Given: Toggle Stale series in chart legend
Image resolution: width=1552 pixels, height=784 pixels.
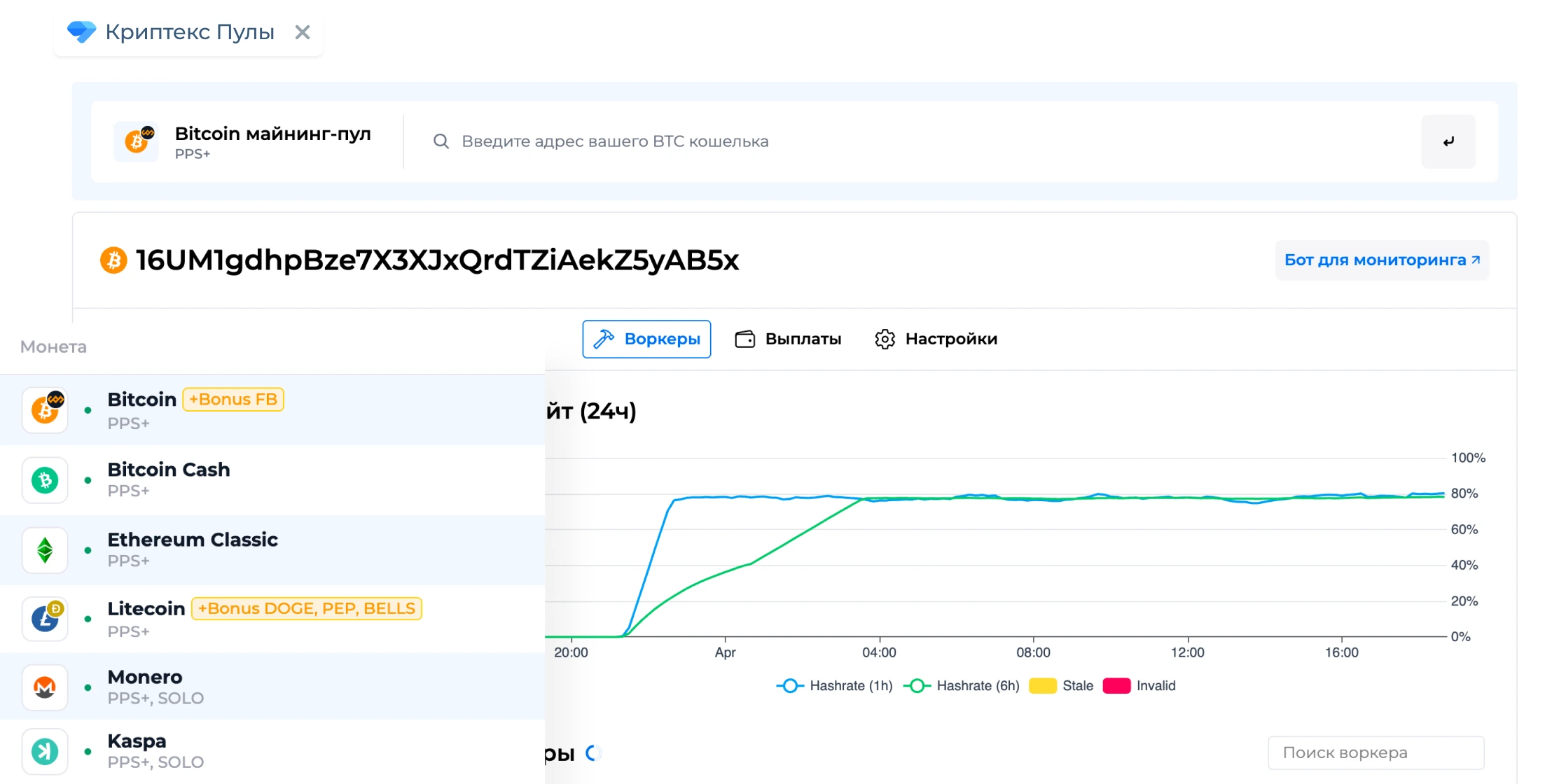Looking at the screenshot, I should 1058,685.
